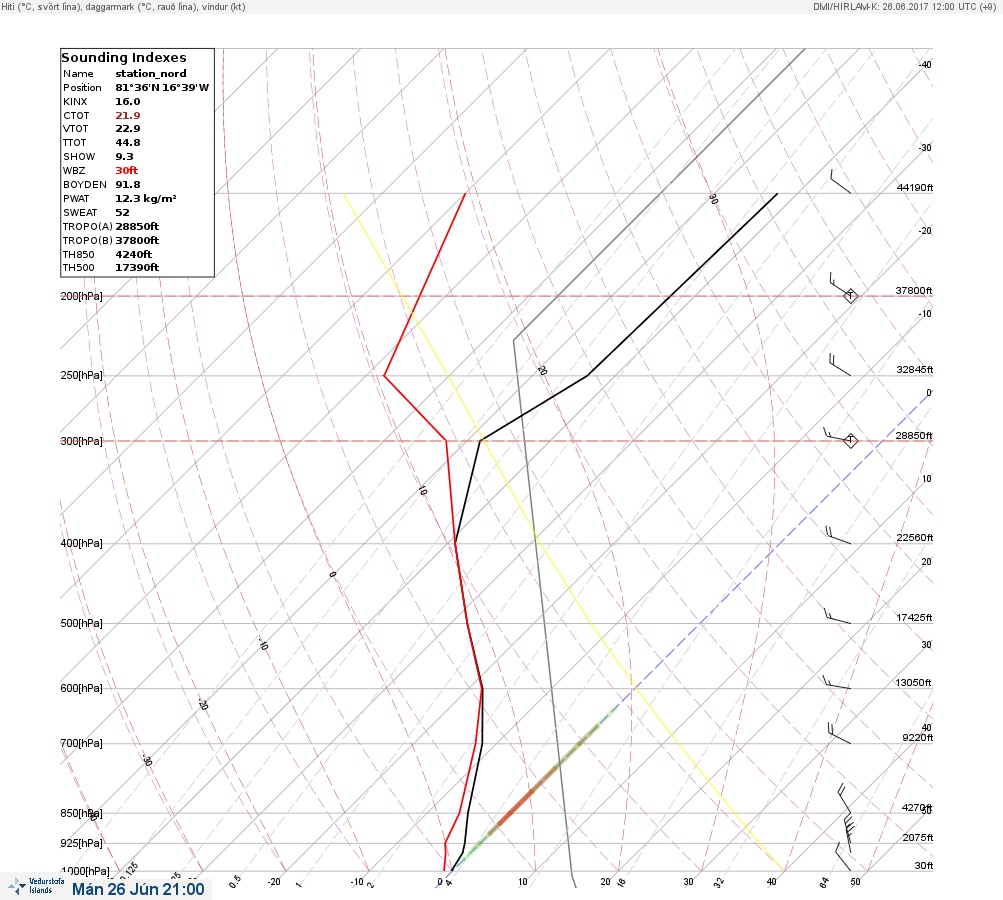
Task: Click the TROPO(B) value 37800ft
Action: point(137,241)
